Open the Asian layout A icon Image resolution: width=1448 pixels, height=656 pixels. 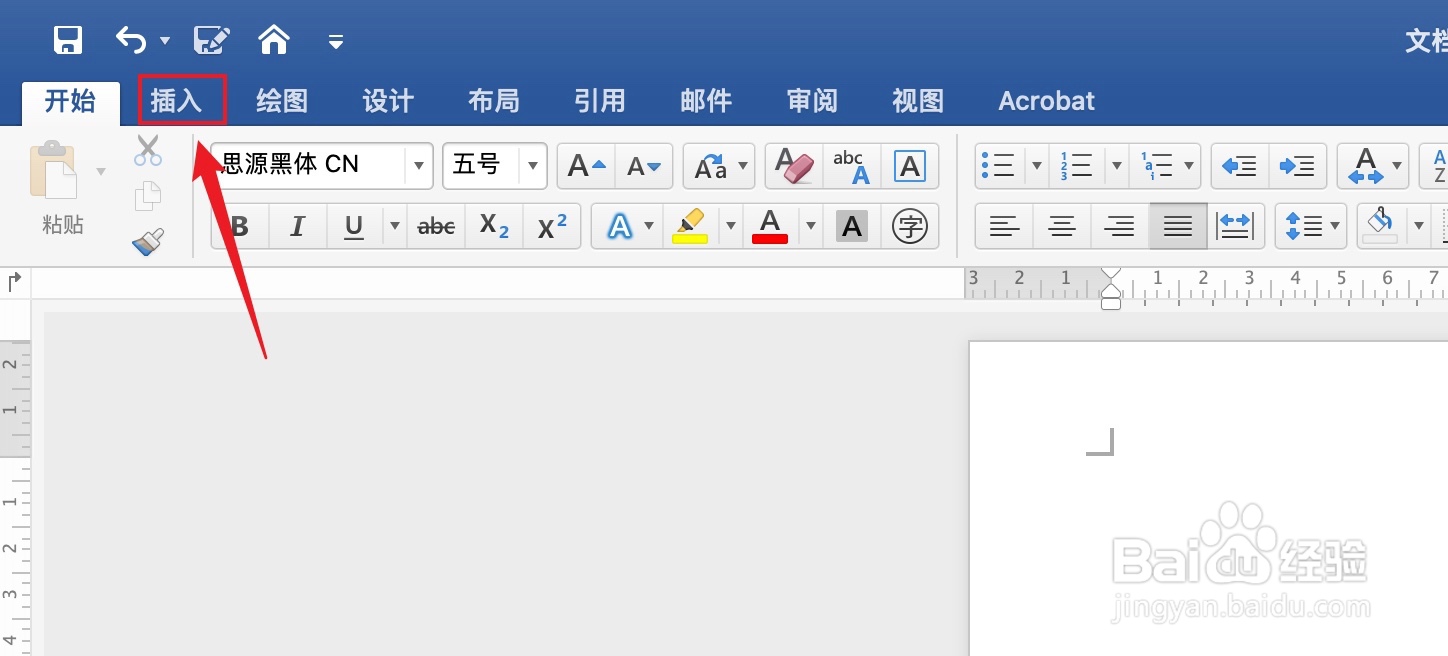pos(1373,166)
